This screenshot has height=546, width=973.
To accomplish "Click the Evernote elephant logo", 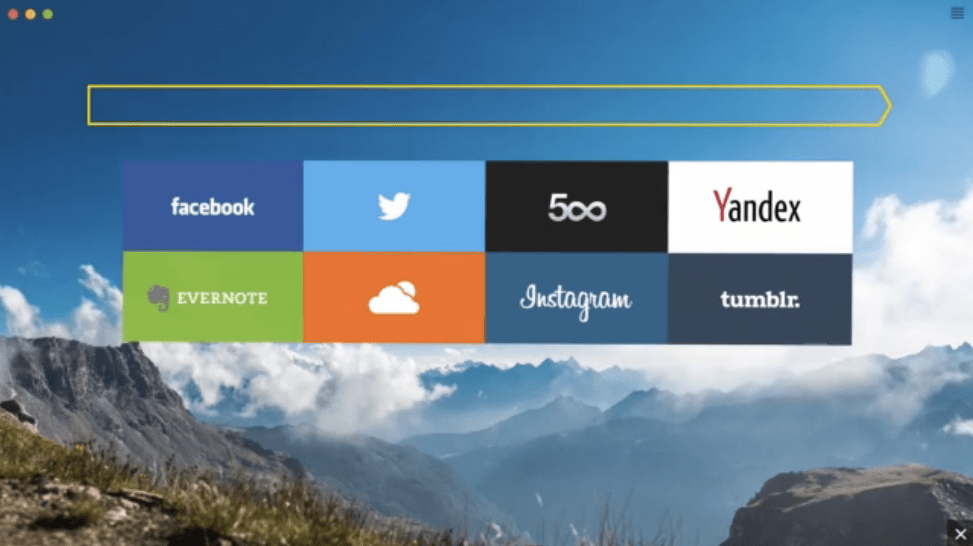I will [x=158, y=298].
